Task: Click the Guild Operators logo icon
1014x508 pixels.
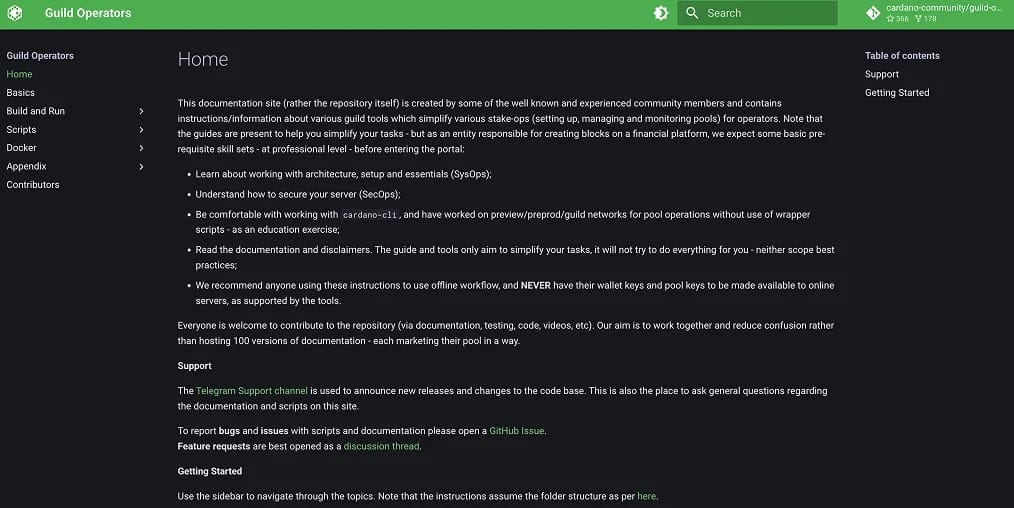Action: tap(15, 13)
